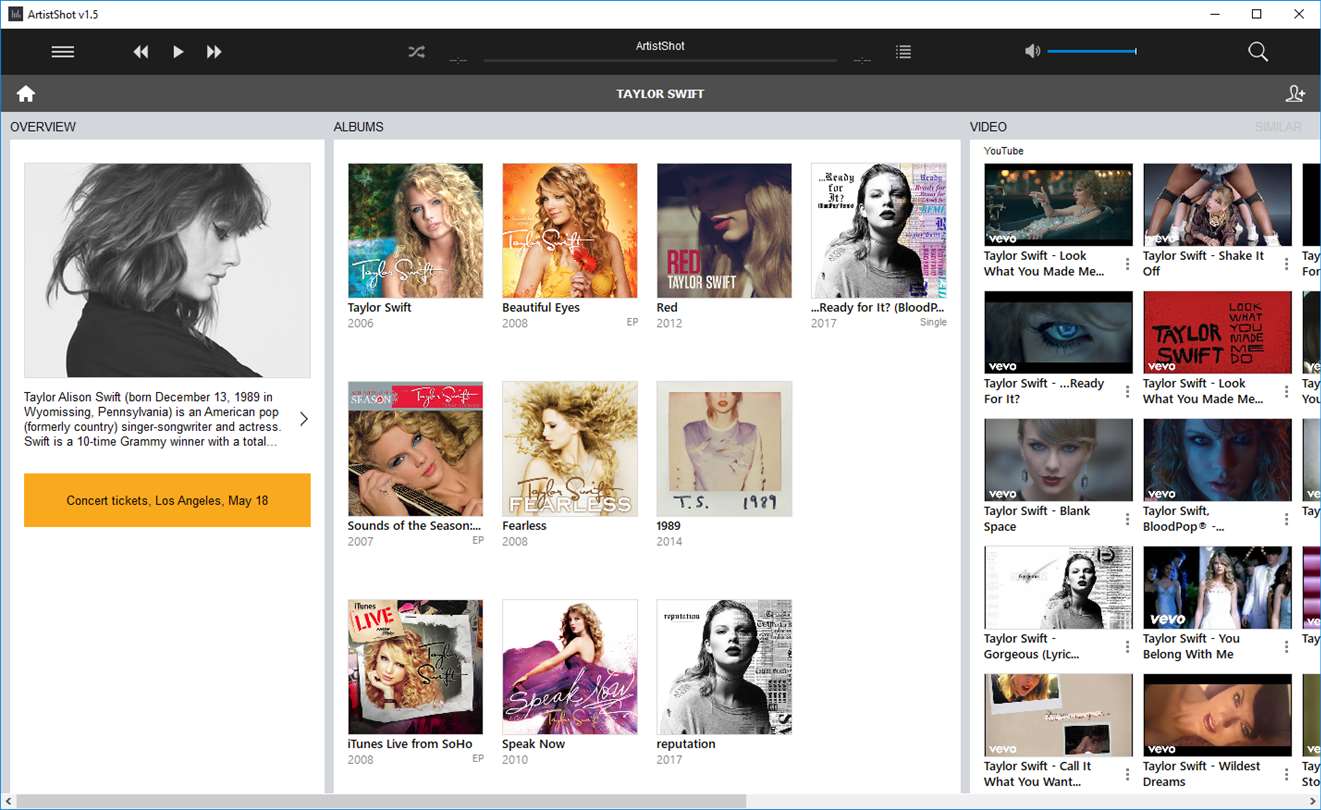Play Call It What You Want video
This screenshot has height=810, width=1321.
tap(1058, 715)
